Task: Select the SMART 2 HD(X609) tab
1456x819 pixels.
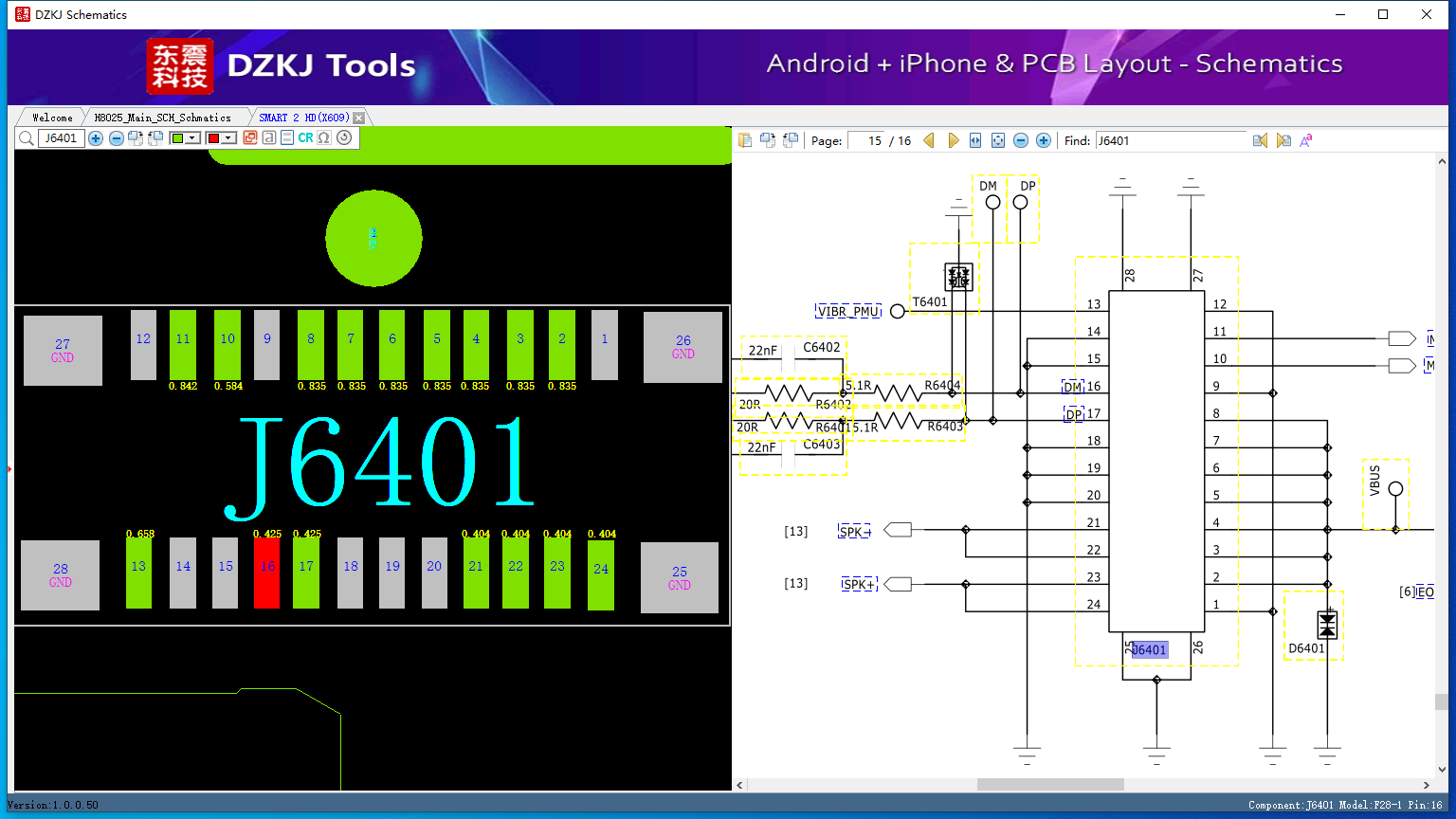Action: pos(304,118)
